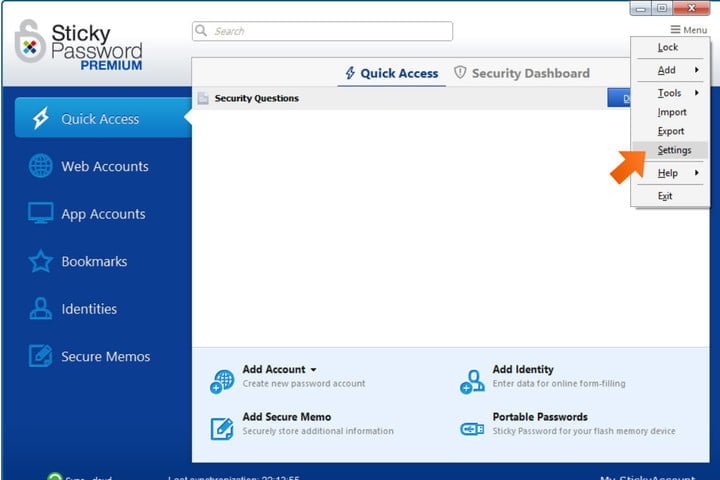This screenshot has width=720, height=480.
Task: Click the Add Account globe icon
Action: [222, 382]
